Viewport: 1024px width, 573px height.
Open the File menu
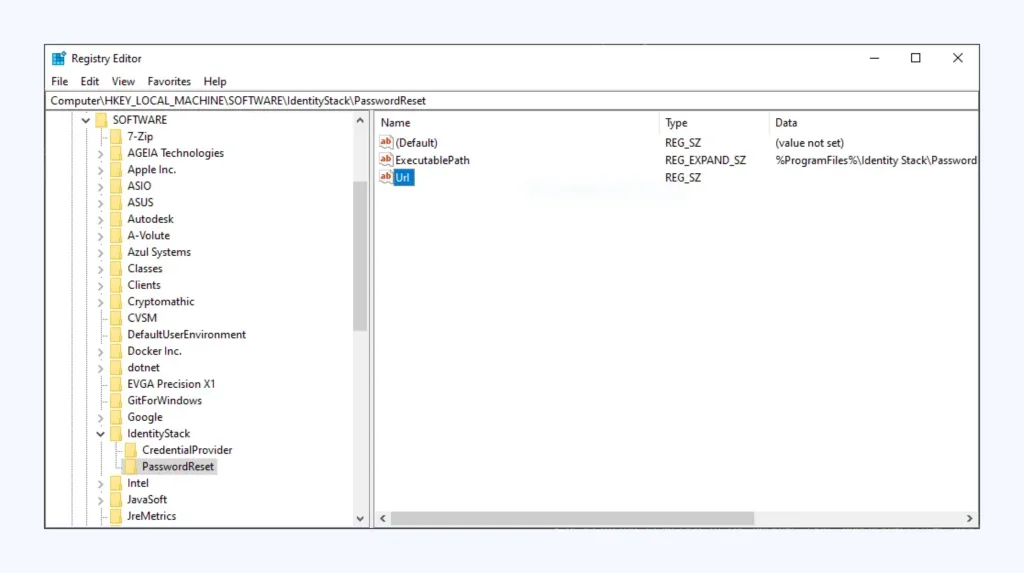59,81
